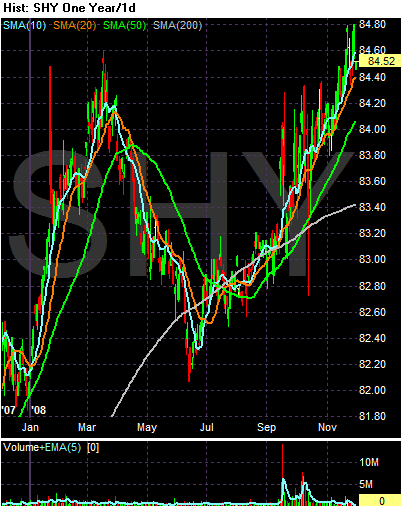Click the SMA(10) legend label

(x=24, y=25)
